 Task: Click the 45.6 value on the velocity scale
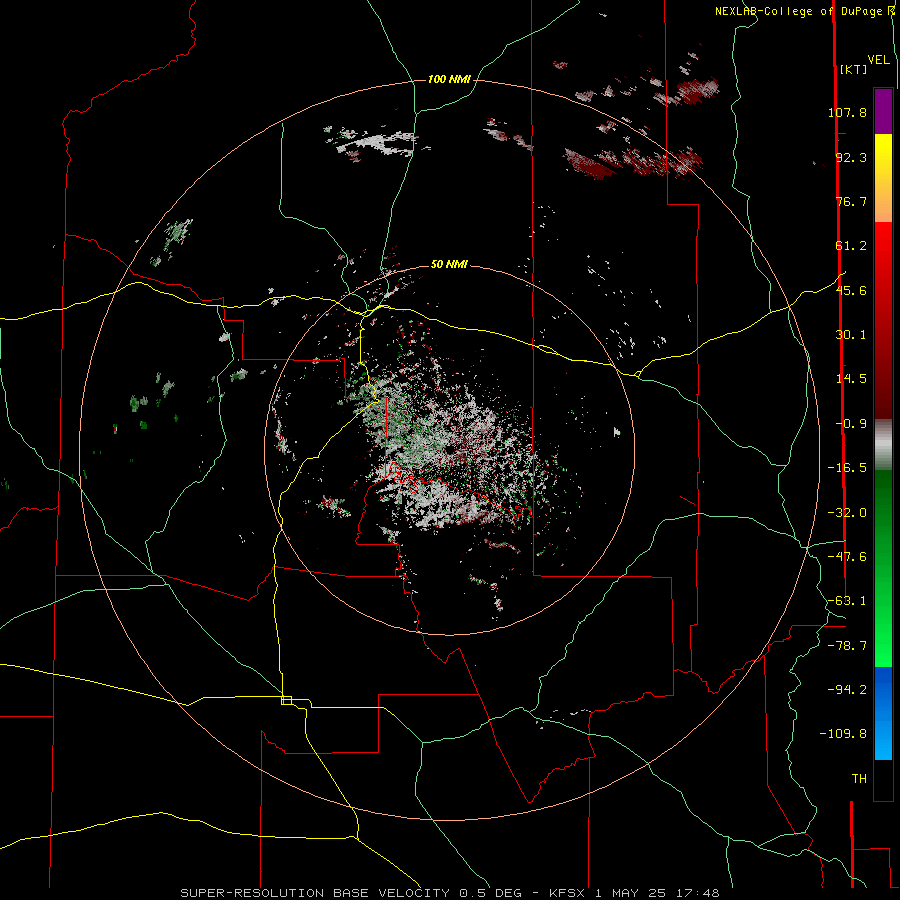(851, 290)
